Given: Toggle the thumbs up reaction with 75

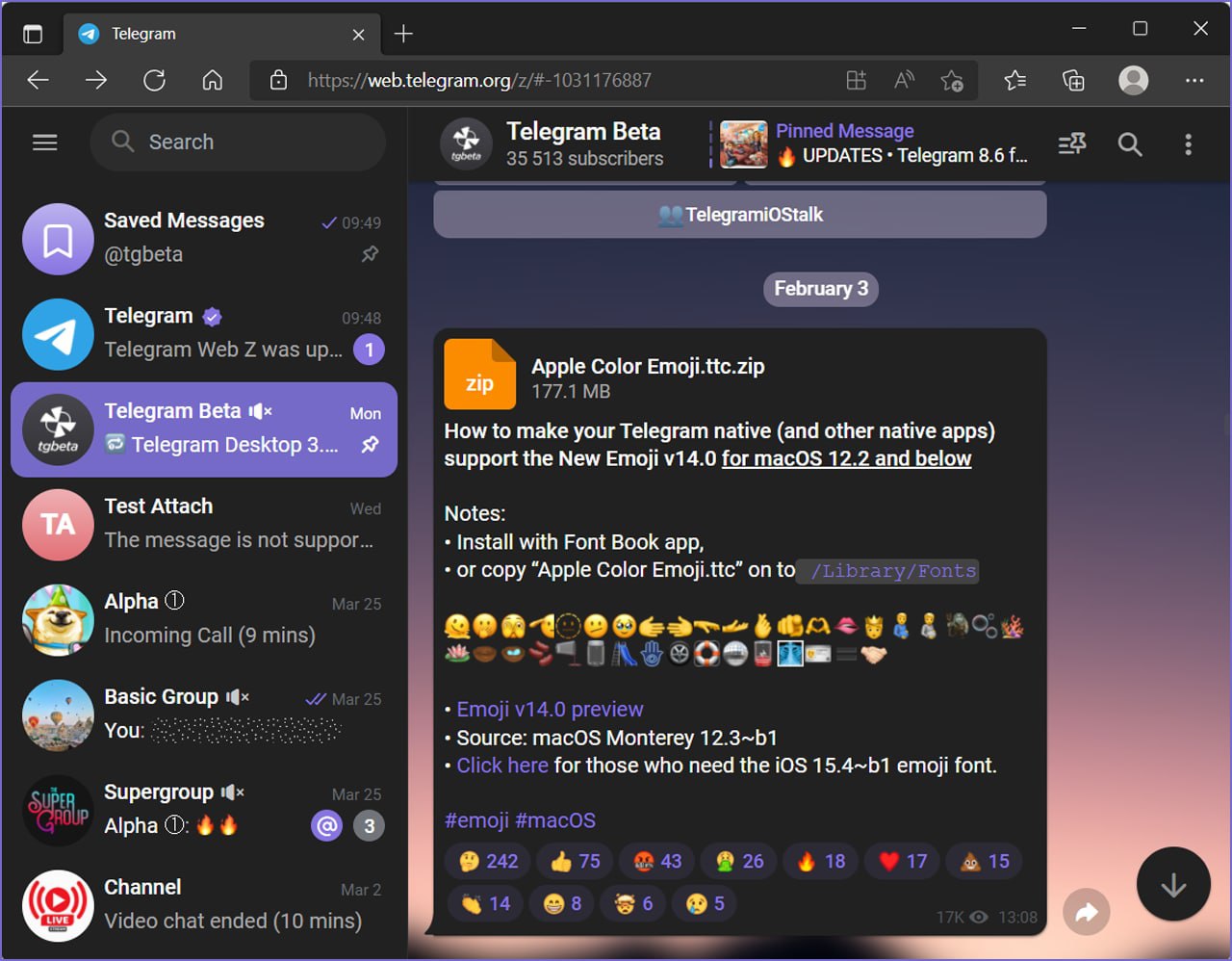Looking at the screenshot, I should pos(576,861).
